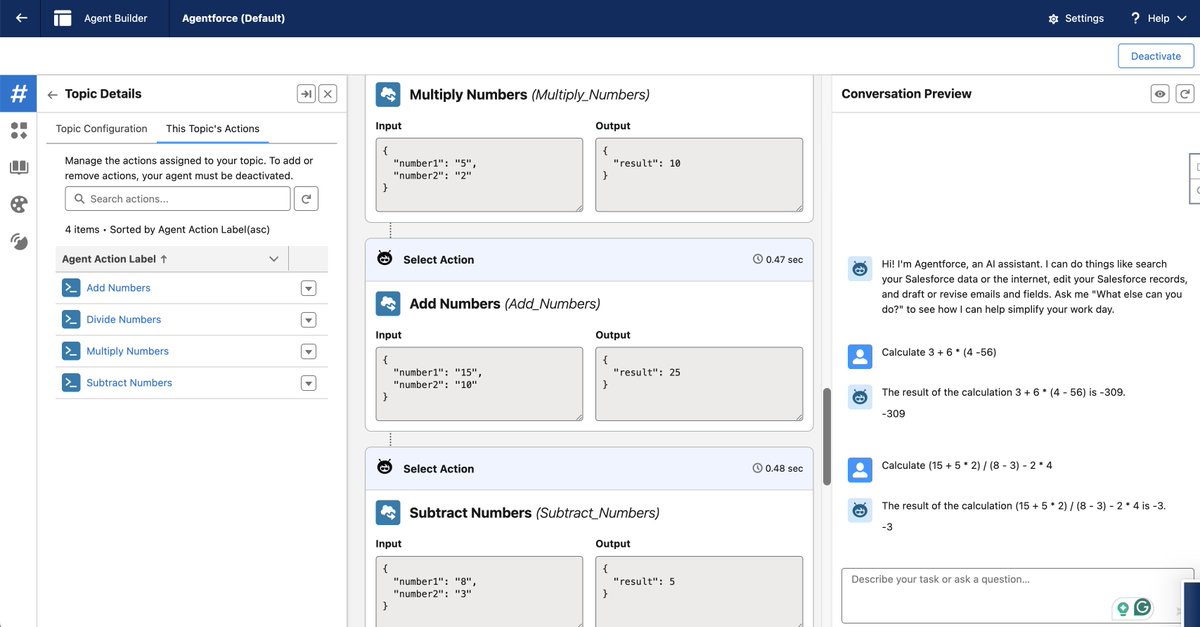
Task: Open the Divide Numbers action link
Action: click(124, 320)
